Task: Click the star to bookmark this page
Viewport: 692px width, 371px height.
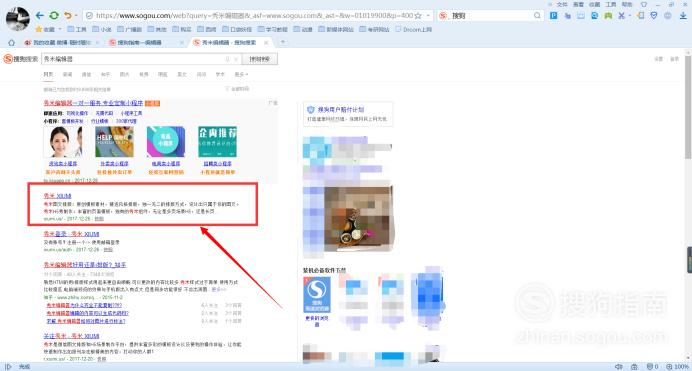Action: pyautogui.click(x=418, y=15)
